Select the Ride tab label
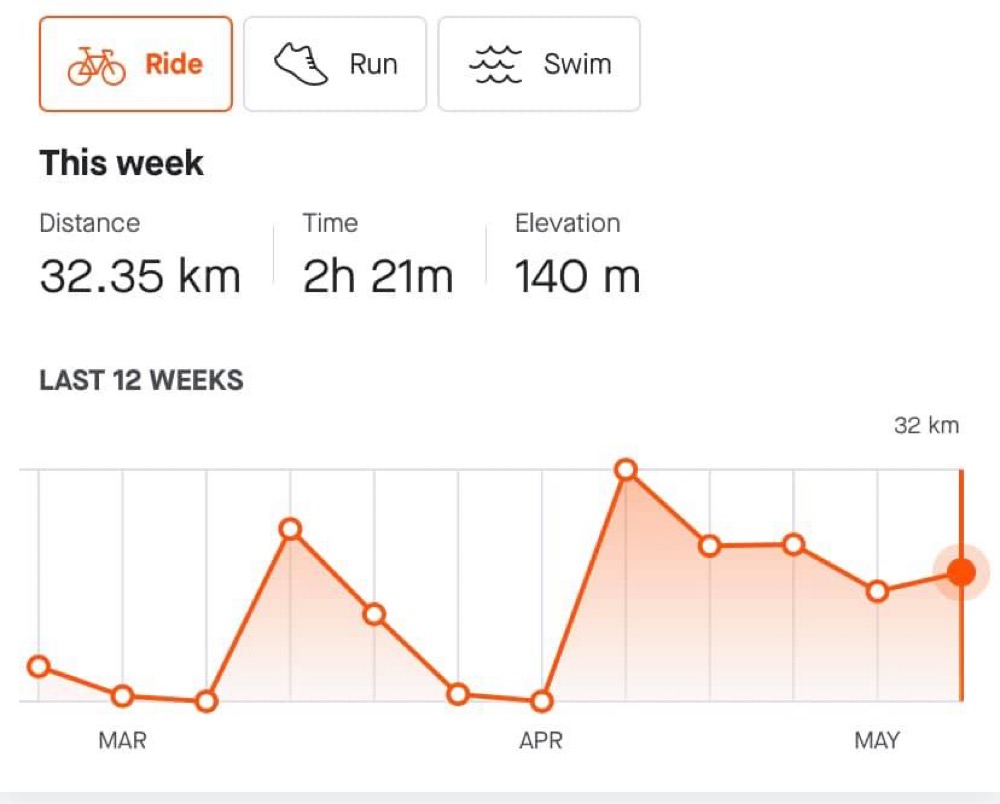Viewport: 1000px width, 804px height. (174, 65)
